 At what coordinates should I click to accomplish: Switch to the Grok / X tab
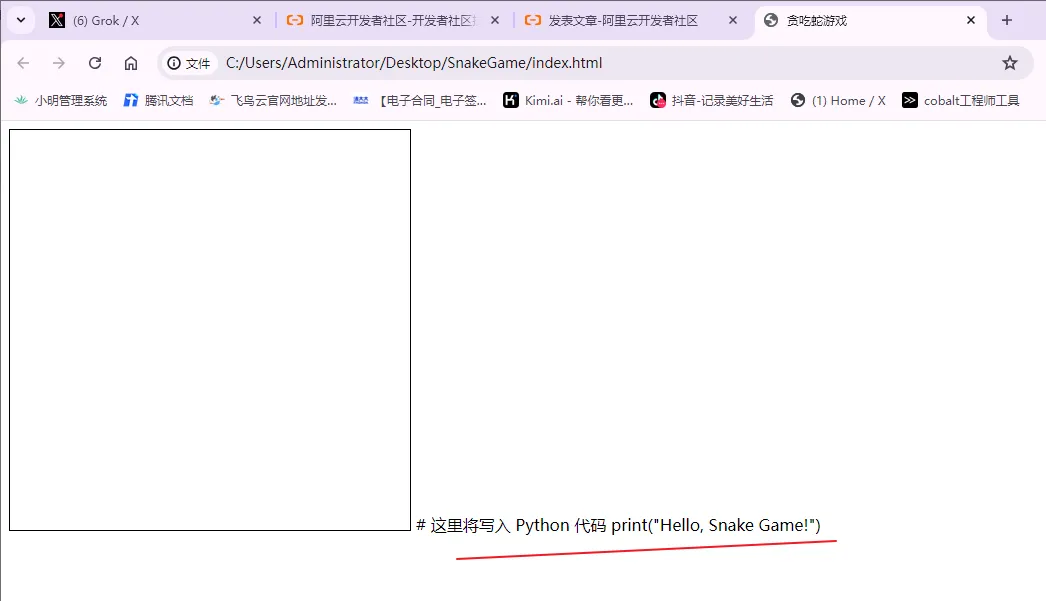pyautogui.click(x=155, y=21)
